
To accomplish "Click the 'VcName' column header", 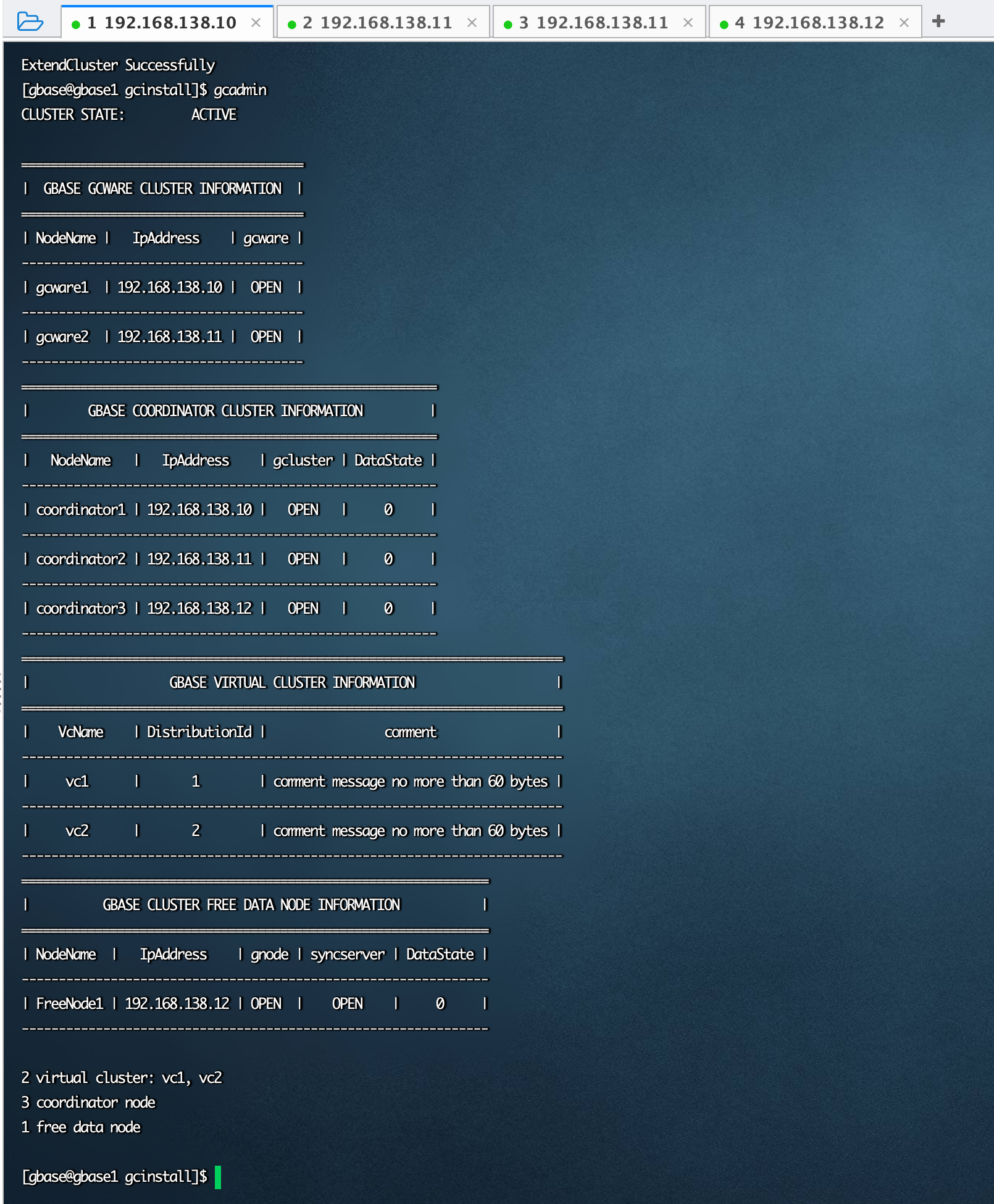I will click(81, 732).
